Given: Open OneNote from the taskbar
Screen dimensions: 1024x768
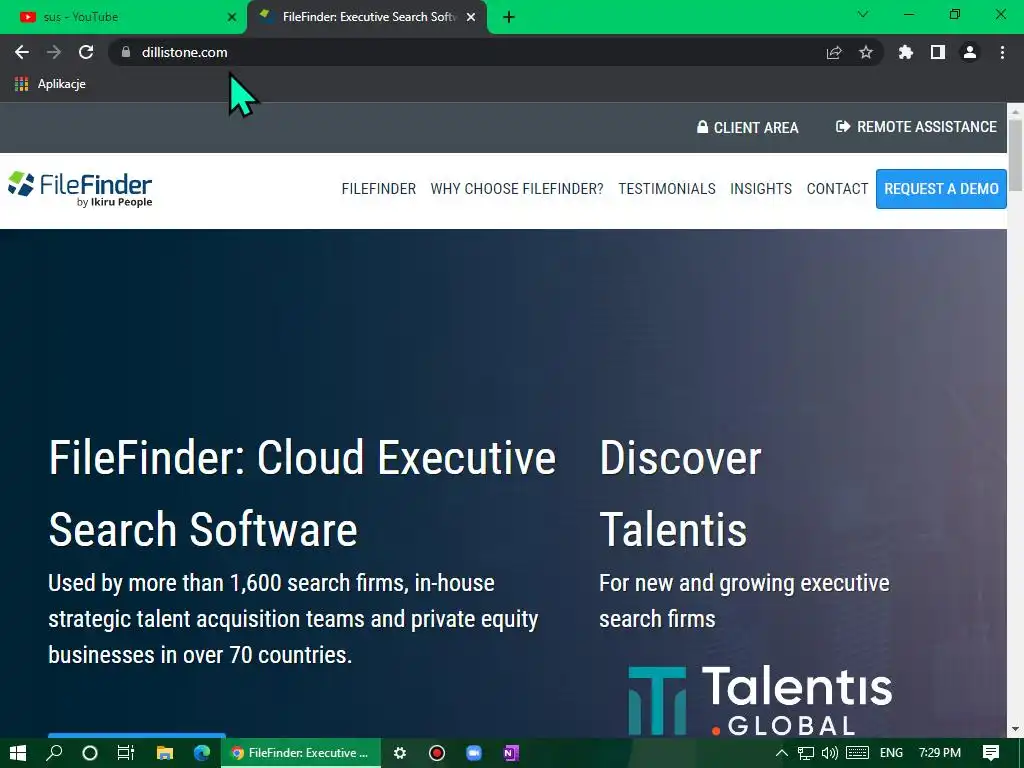Looking at the screenshot, I should [x=511, y=753].
